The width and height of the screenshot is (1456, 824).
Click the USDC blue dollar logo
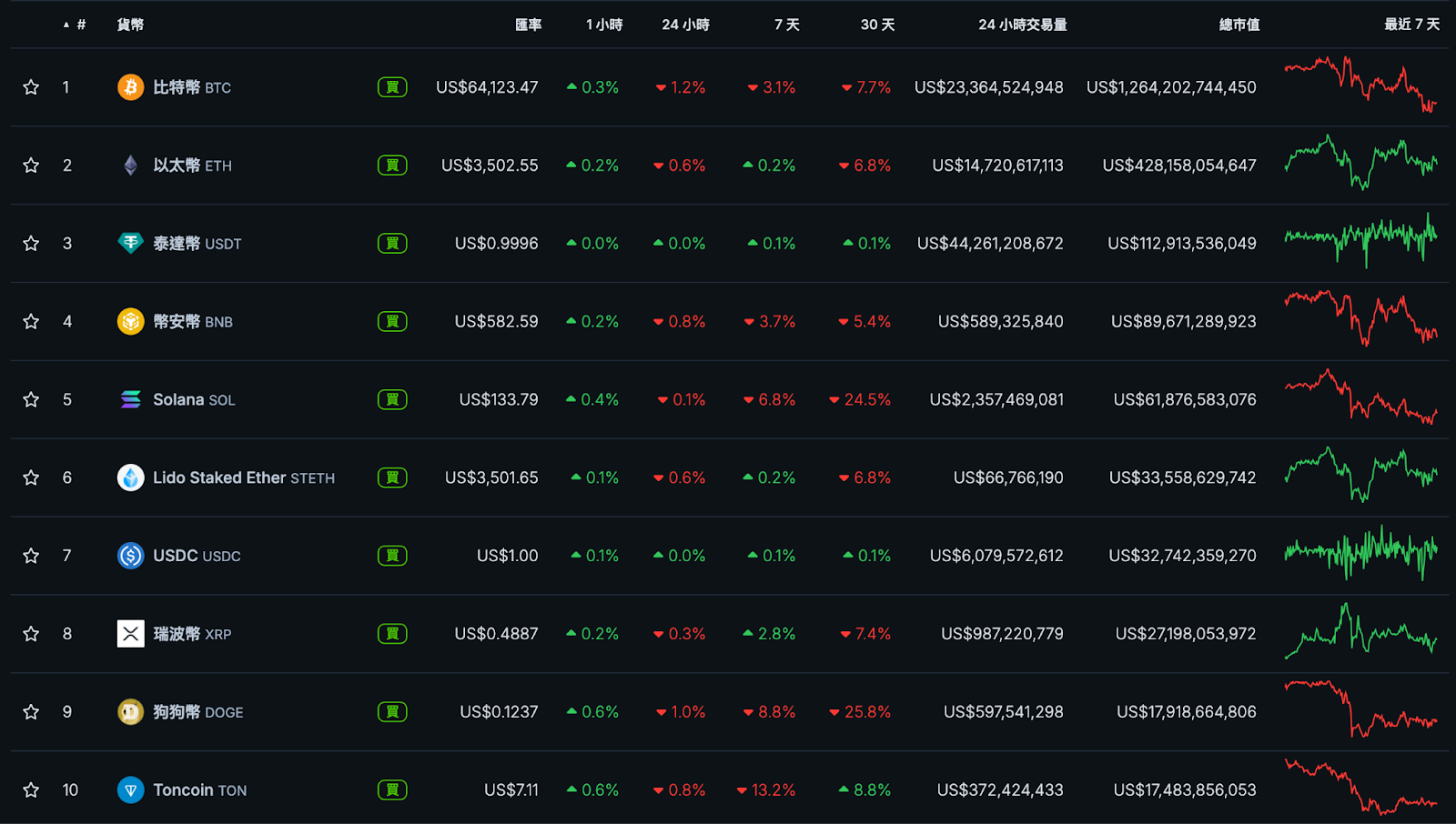point(131,556)
